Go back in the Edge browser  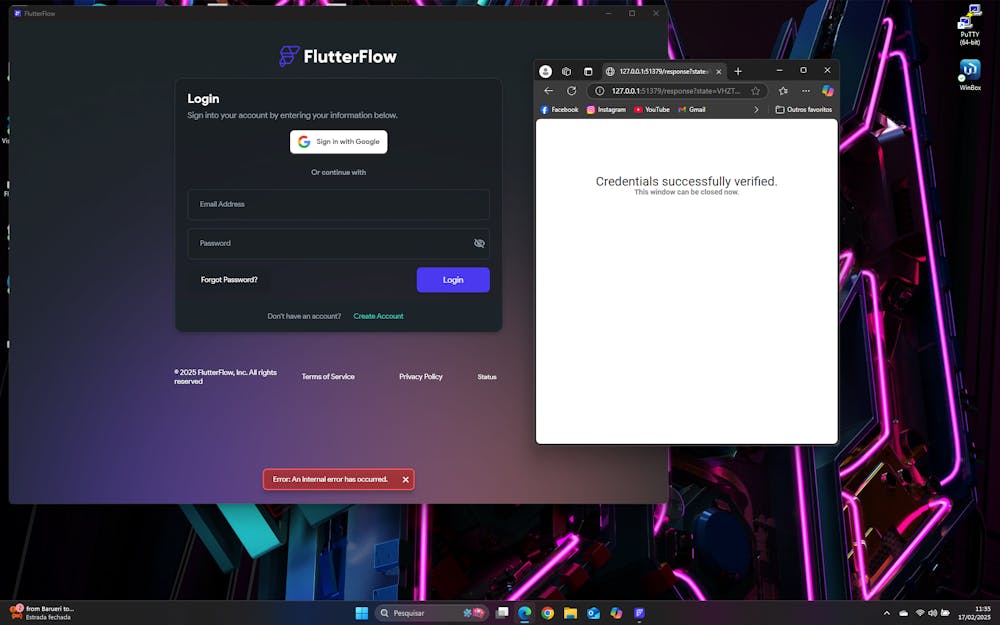[548, 91]
